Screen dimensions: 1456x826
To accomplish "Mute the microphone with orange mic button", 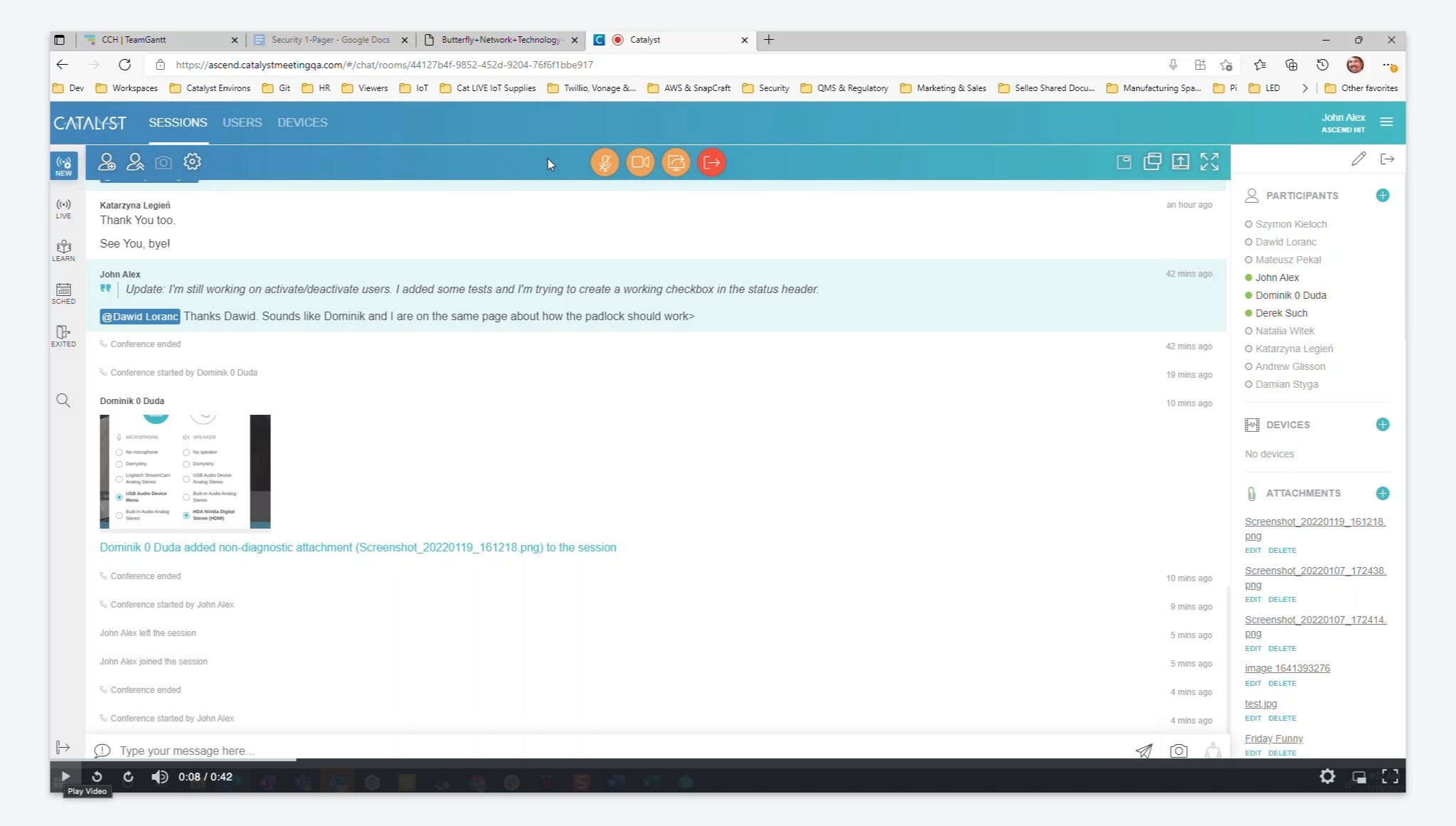I will click(605, 162).
